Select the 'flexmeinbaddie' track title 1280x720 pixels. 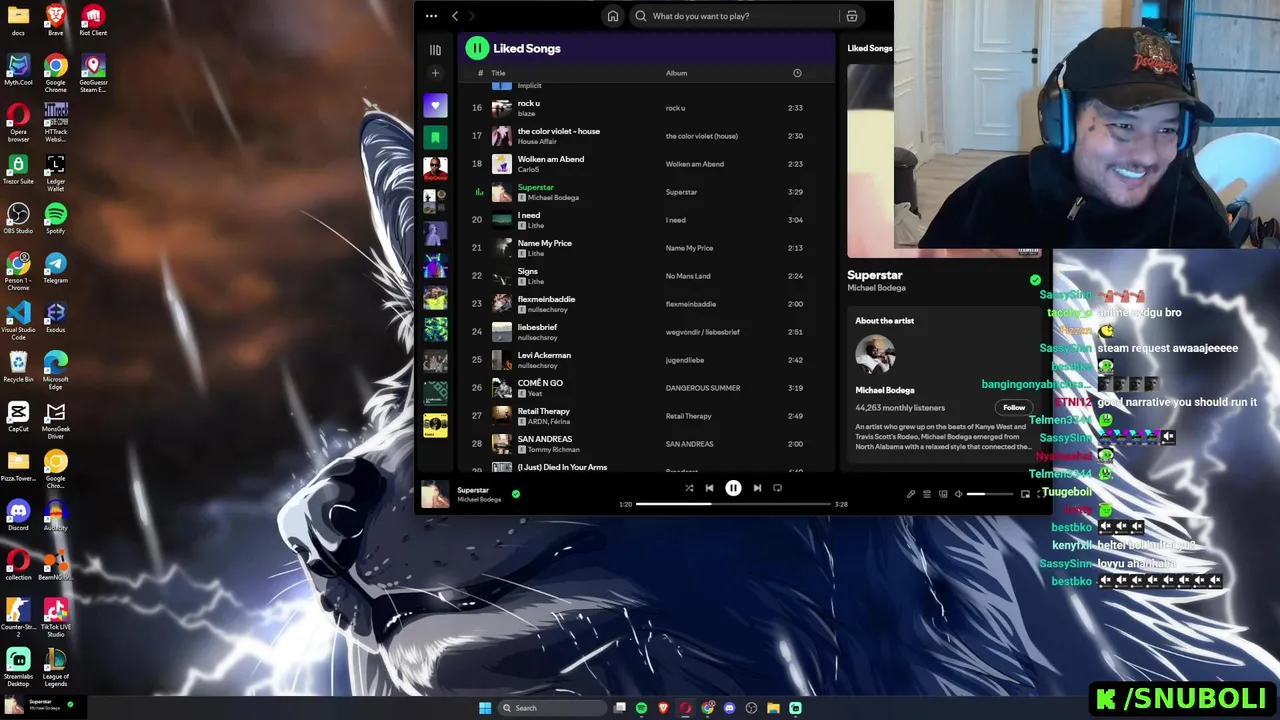pos(546,299)
